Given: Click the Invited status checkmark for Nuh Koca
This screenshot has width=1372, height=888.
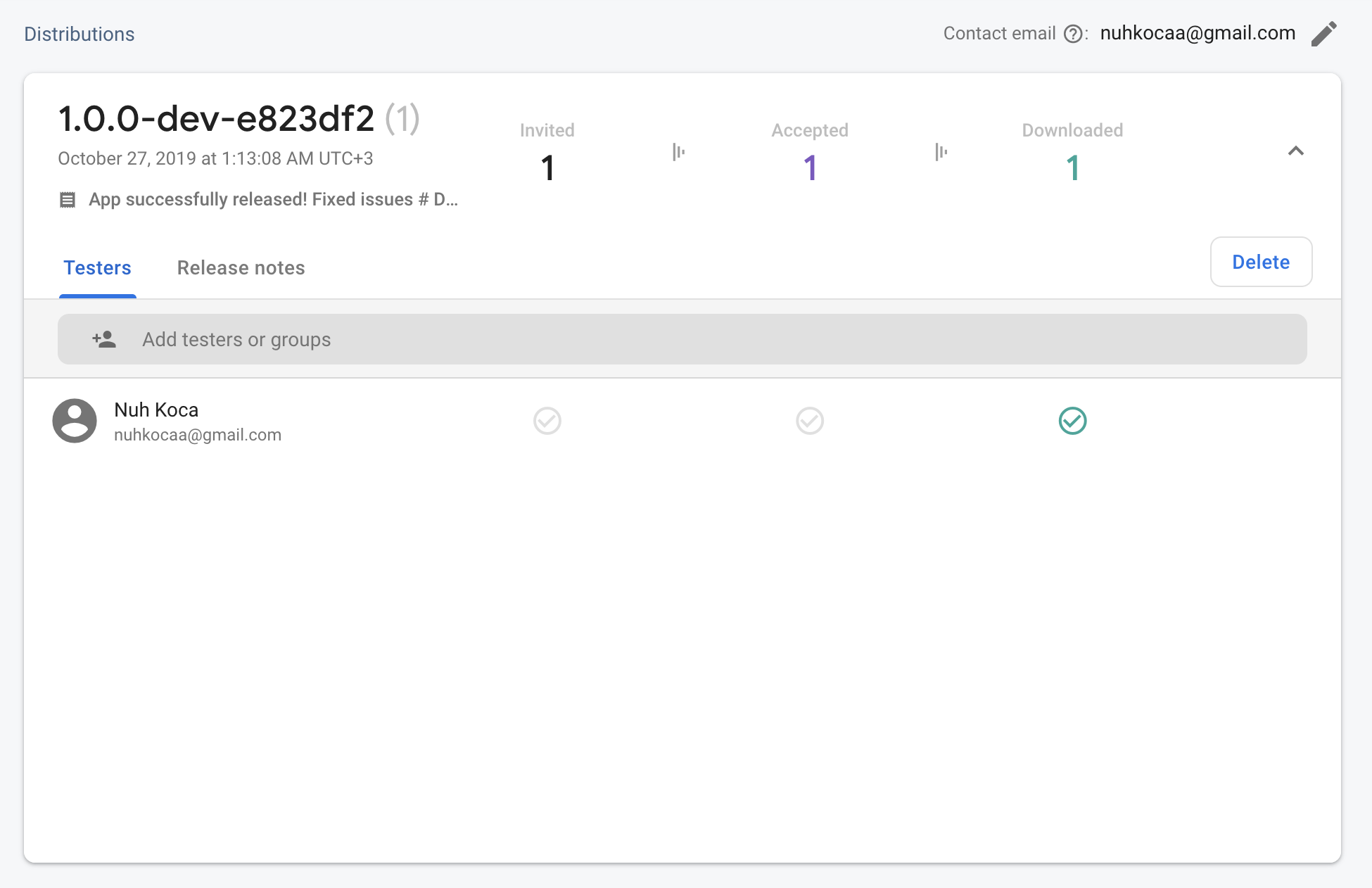Looking at the screenshot, I should click(x=547, y=421).
